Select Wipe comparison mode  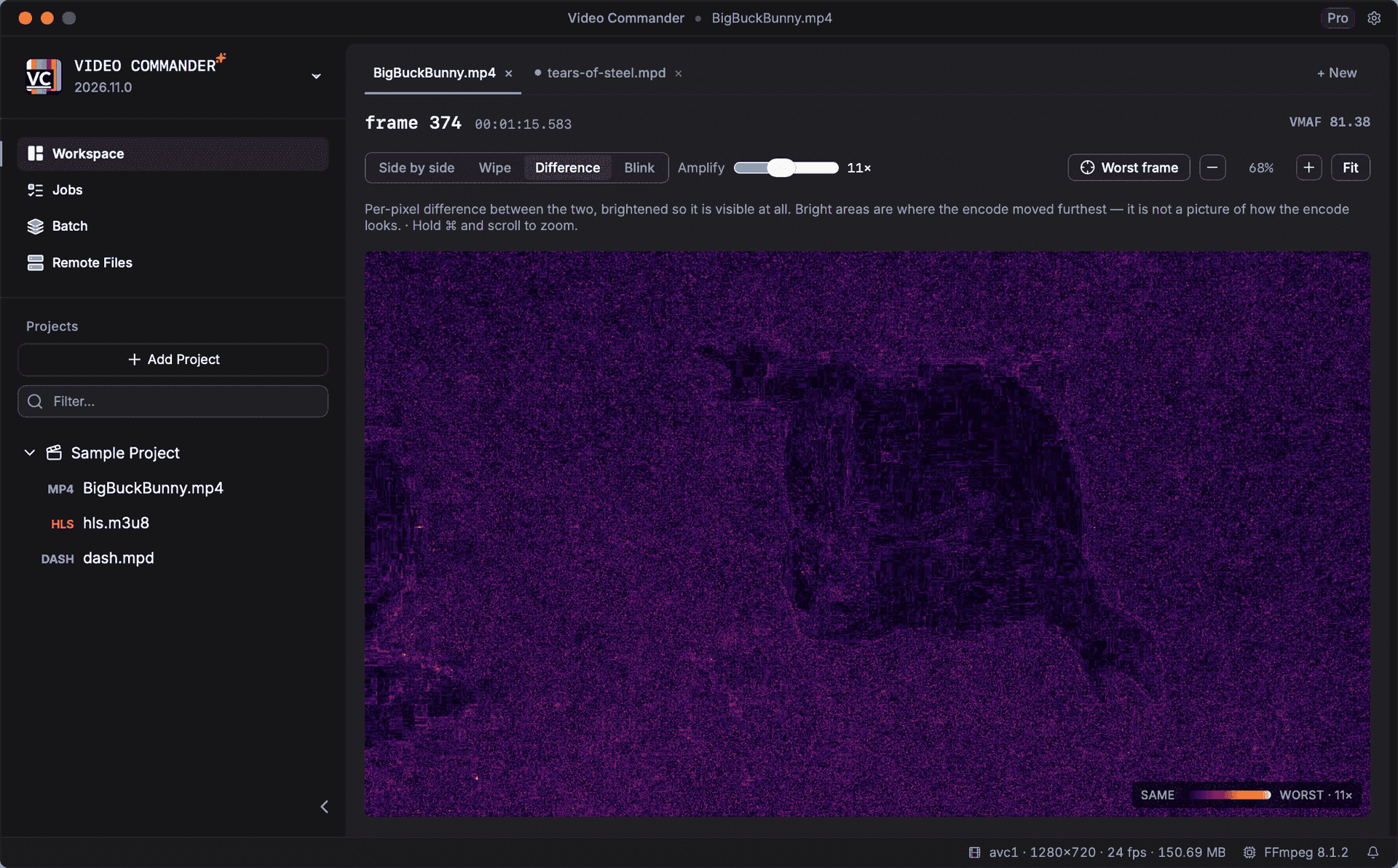[495, 167]
